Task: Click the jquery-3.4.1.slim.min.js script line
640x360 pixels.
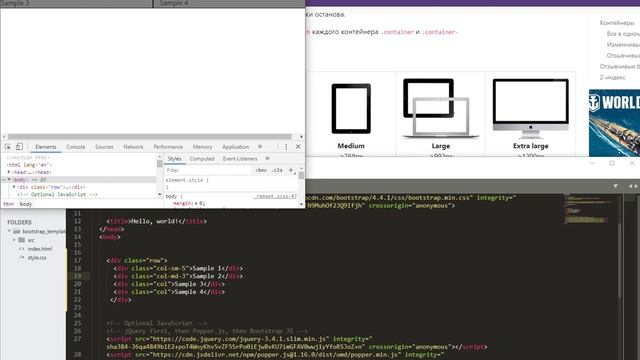Action: (240, 339)
